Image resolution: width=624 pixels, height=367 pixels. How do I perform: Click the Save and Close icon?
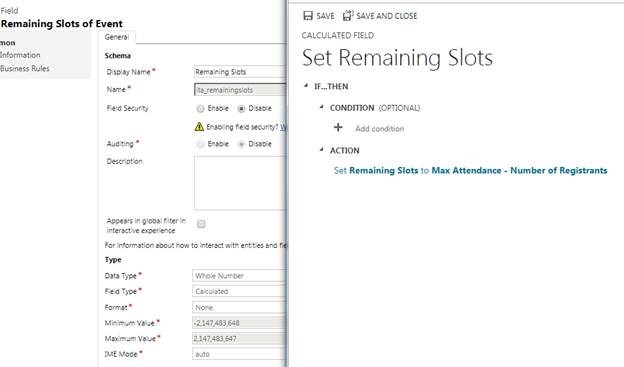[x=348, y=16]
